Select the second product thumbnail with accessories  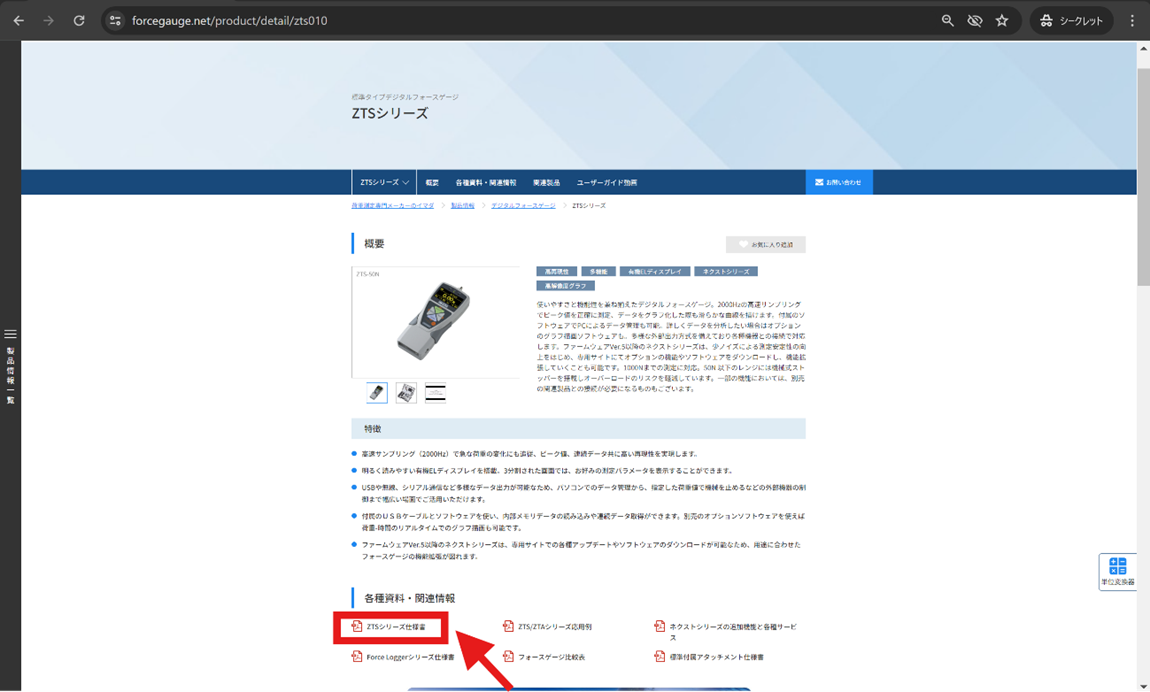pyautogui.click(x=406, y=393)
